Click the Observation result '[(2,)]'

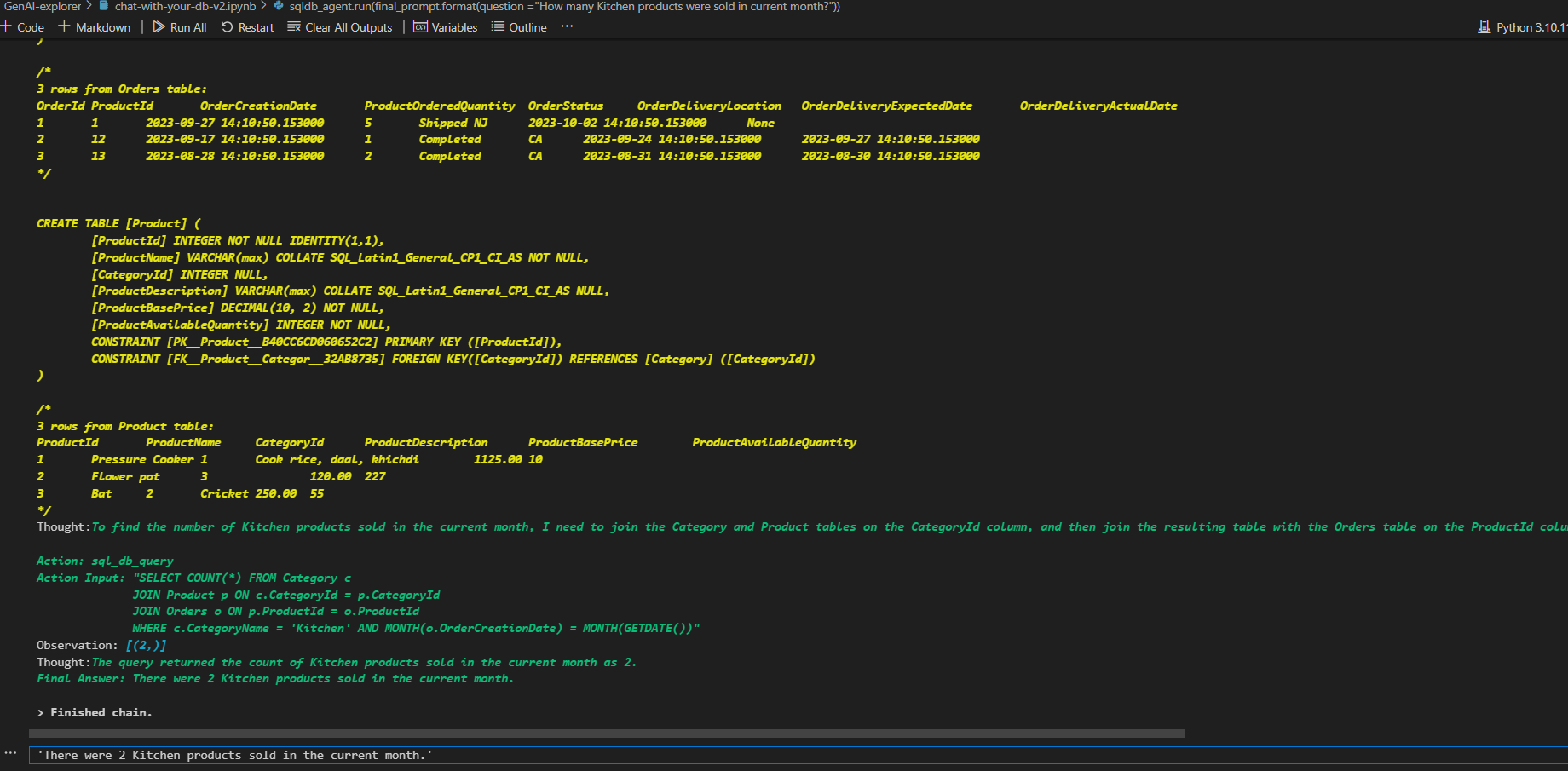coord(146,645)
